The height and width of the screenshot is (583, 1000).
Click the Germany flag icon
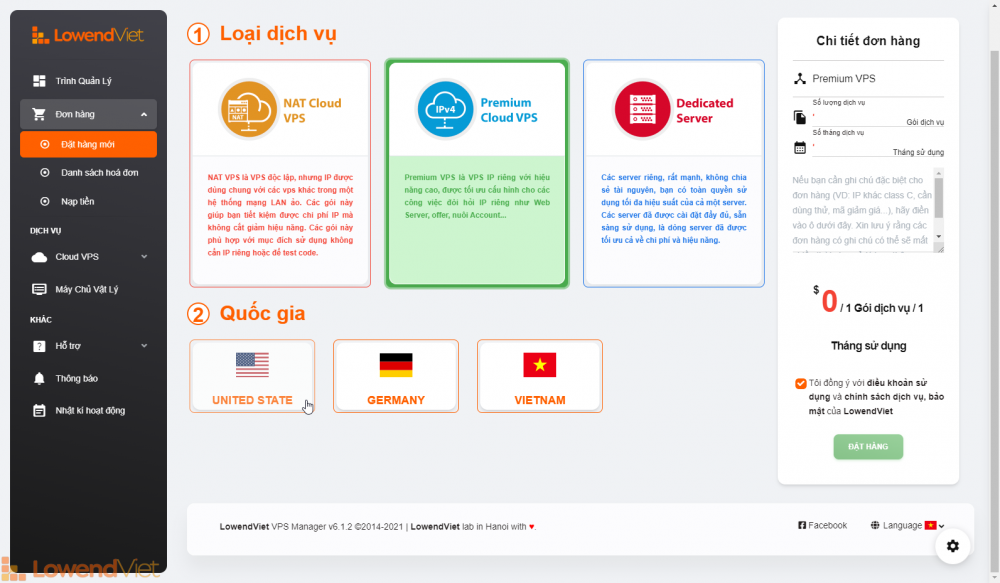[395, 365]
